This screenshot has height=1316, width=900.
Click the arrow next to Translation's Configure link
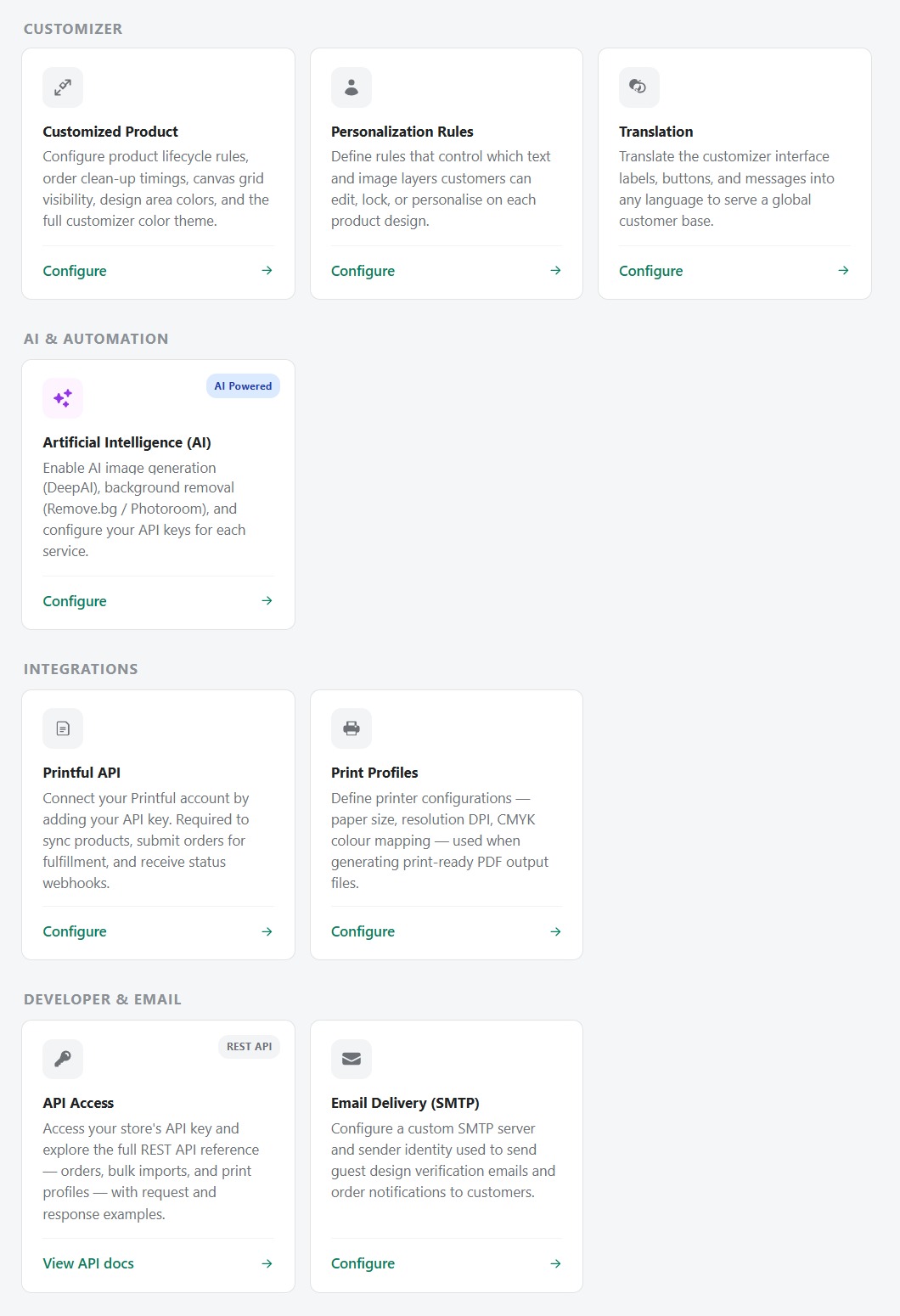[x=843, y=271]
